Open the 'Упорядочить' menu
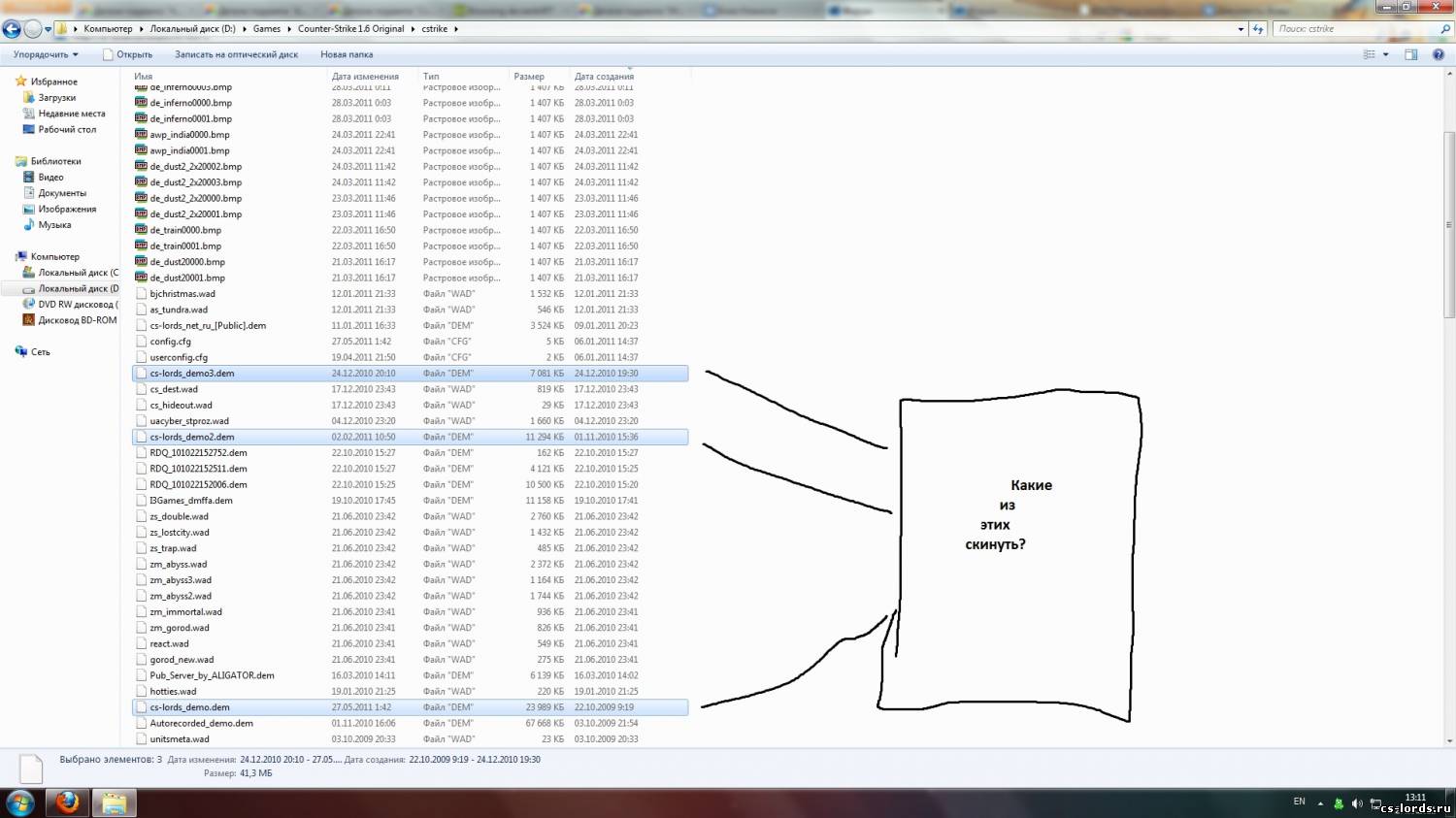Screen dimensions: 1456x818 [x=46, y=54]
